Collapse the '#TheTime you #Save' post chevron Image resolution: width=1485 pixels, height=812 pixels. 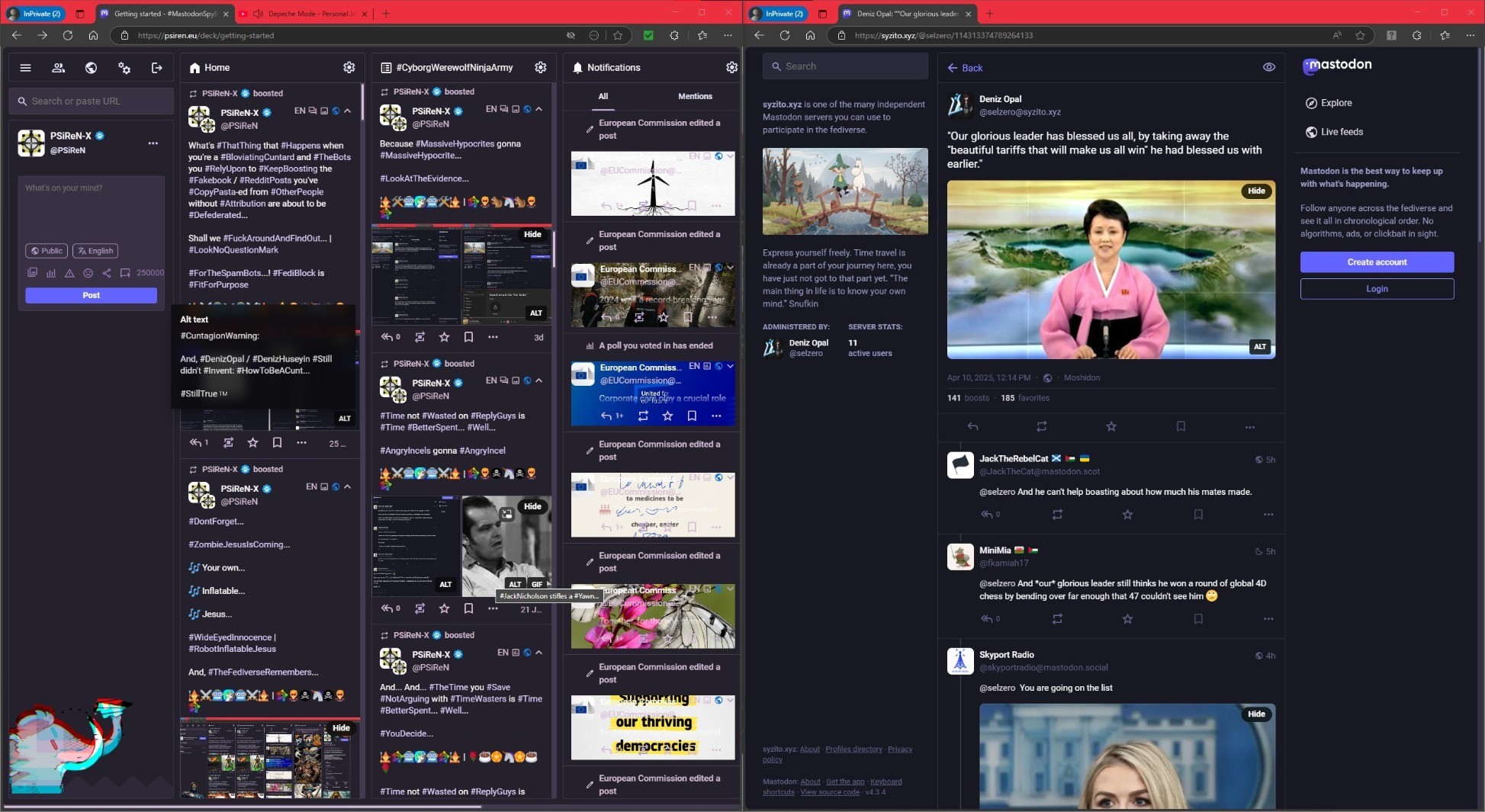point(539,653)
